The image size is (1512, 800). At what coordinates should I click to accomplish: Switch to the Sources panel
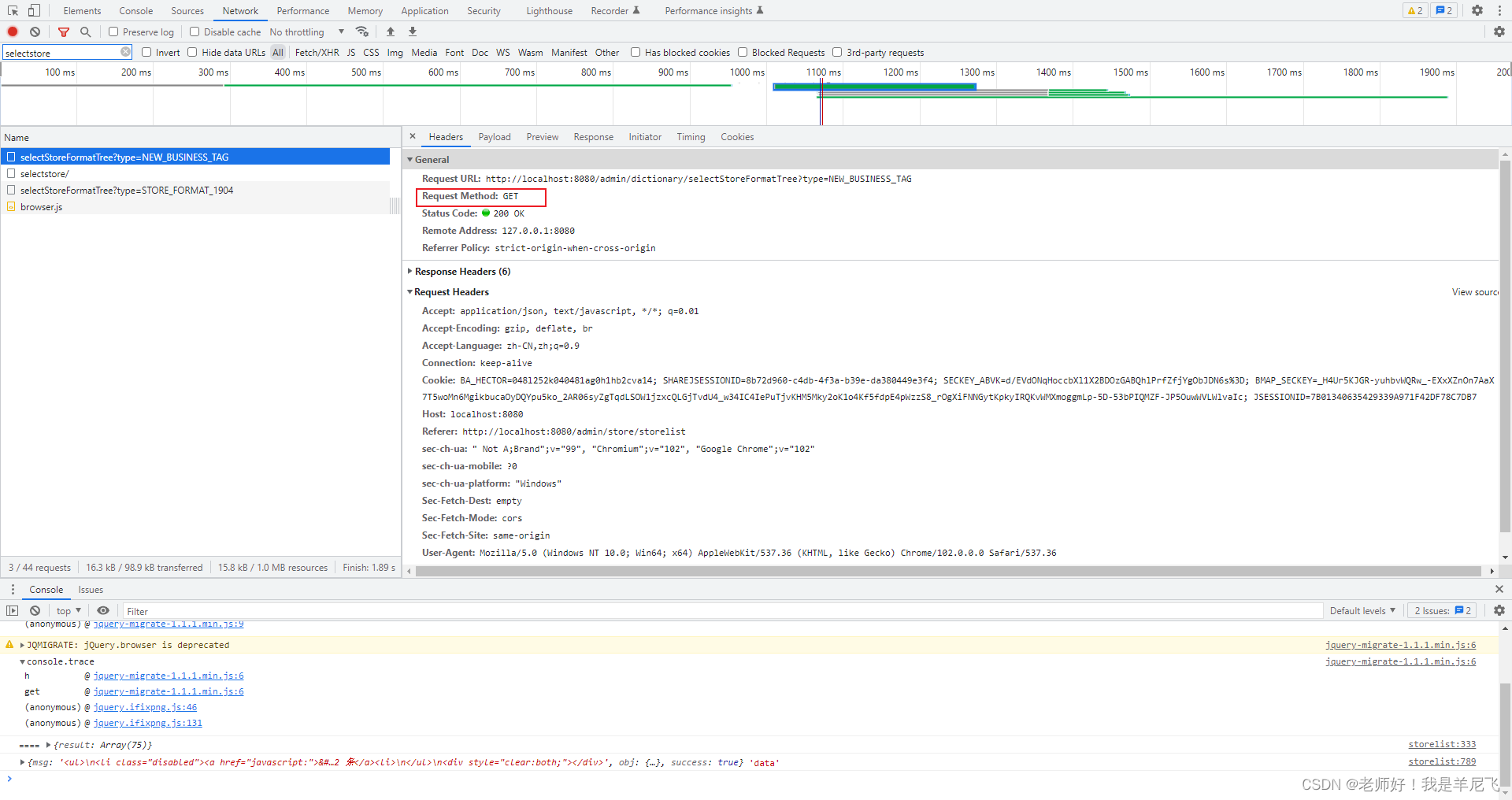click(187, 10)
